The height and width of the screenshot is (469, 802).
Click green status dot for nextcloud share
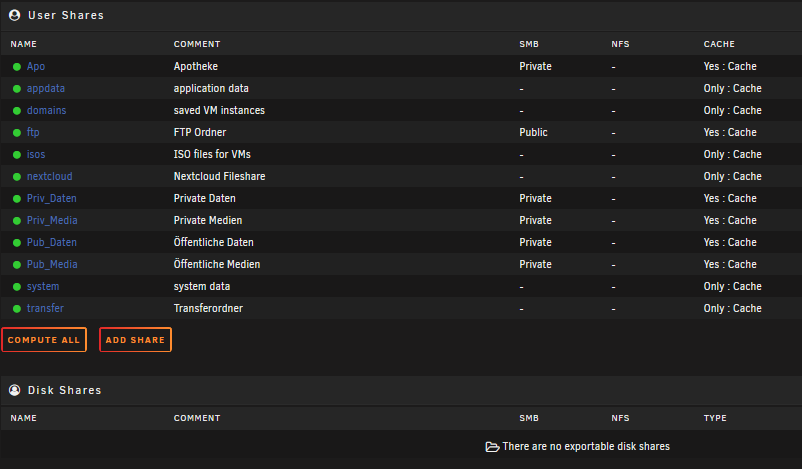[x=17, y=176]
